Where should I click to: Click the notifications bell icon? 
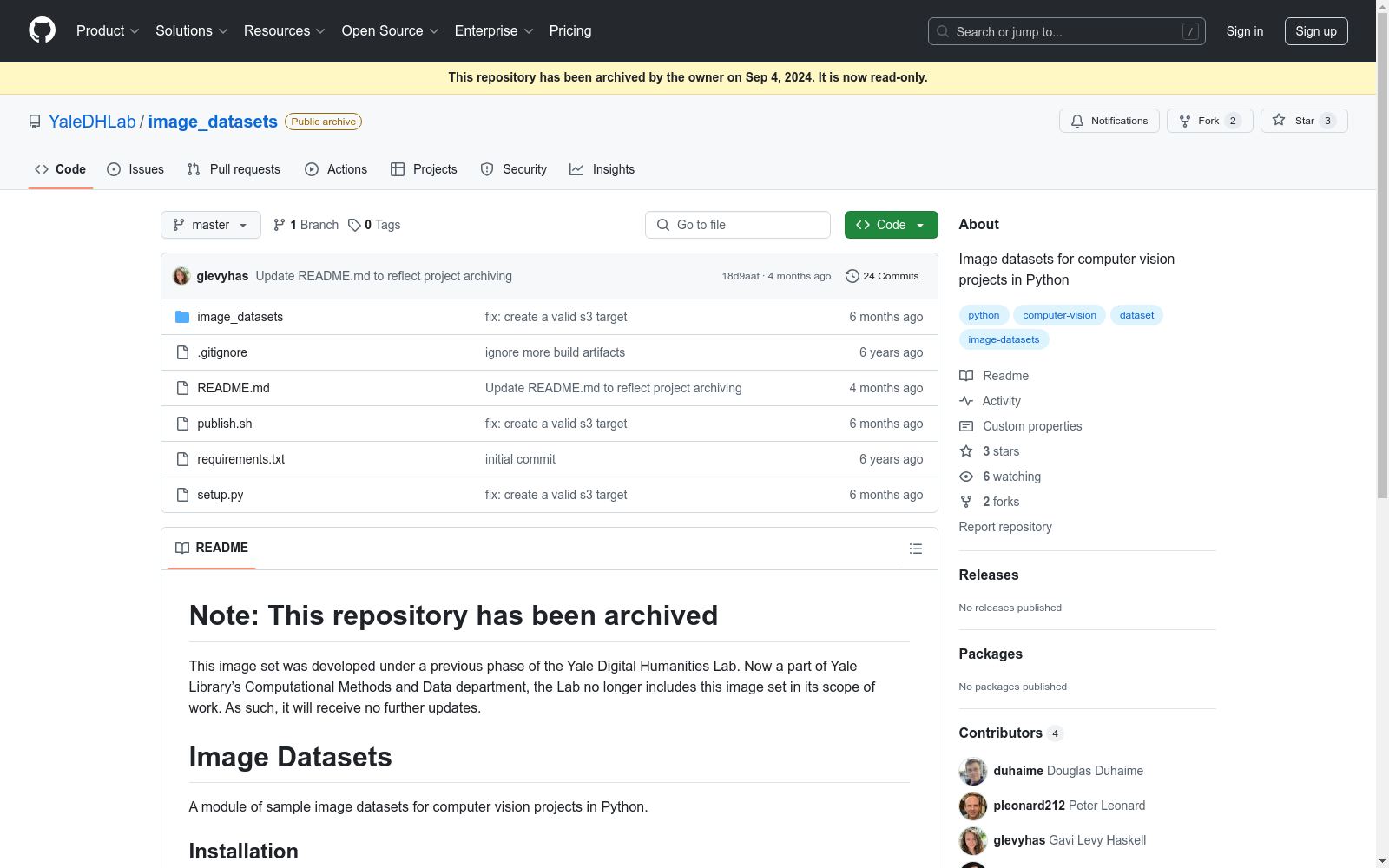(x=1077, y=121)
